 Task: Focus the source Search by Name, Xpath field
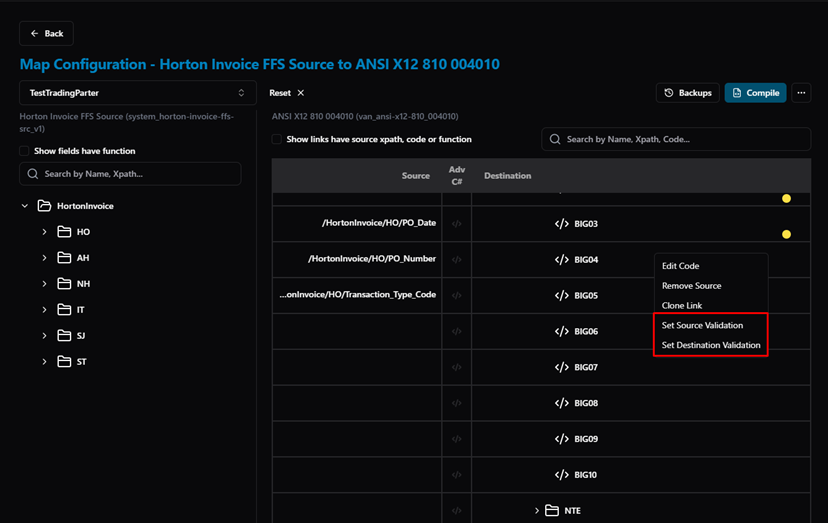[130, 174]
